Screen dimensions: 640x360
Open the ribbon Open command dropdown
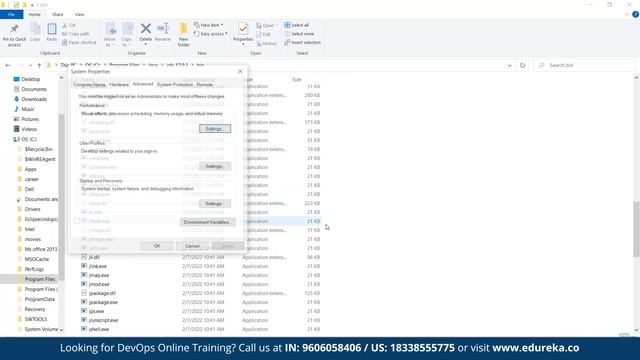click(x=276, y=25)
